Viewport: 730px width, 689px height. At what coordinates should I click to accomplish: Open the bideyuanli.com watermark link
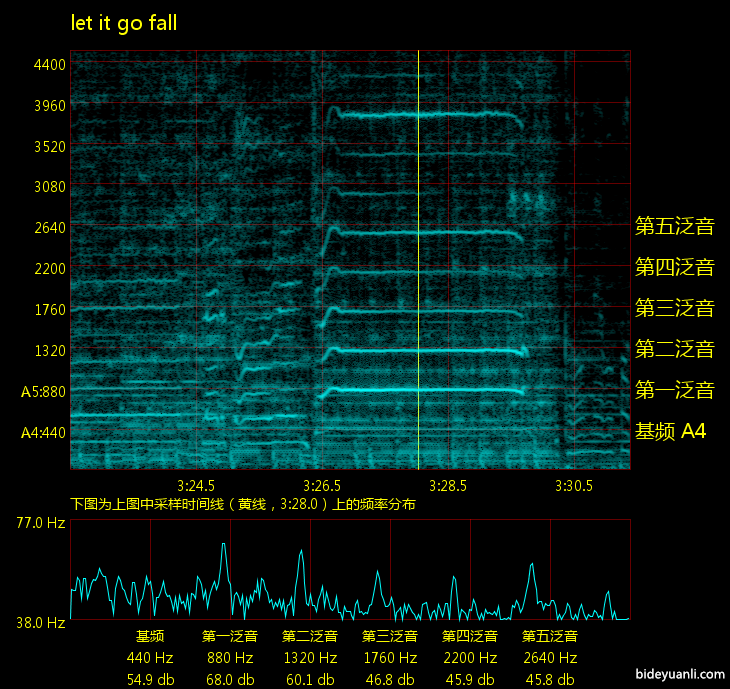[677, 676]
